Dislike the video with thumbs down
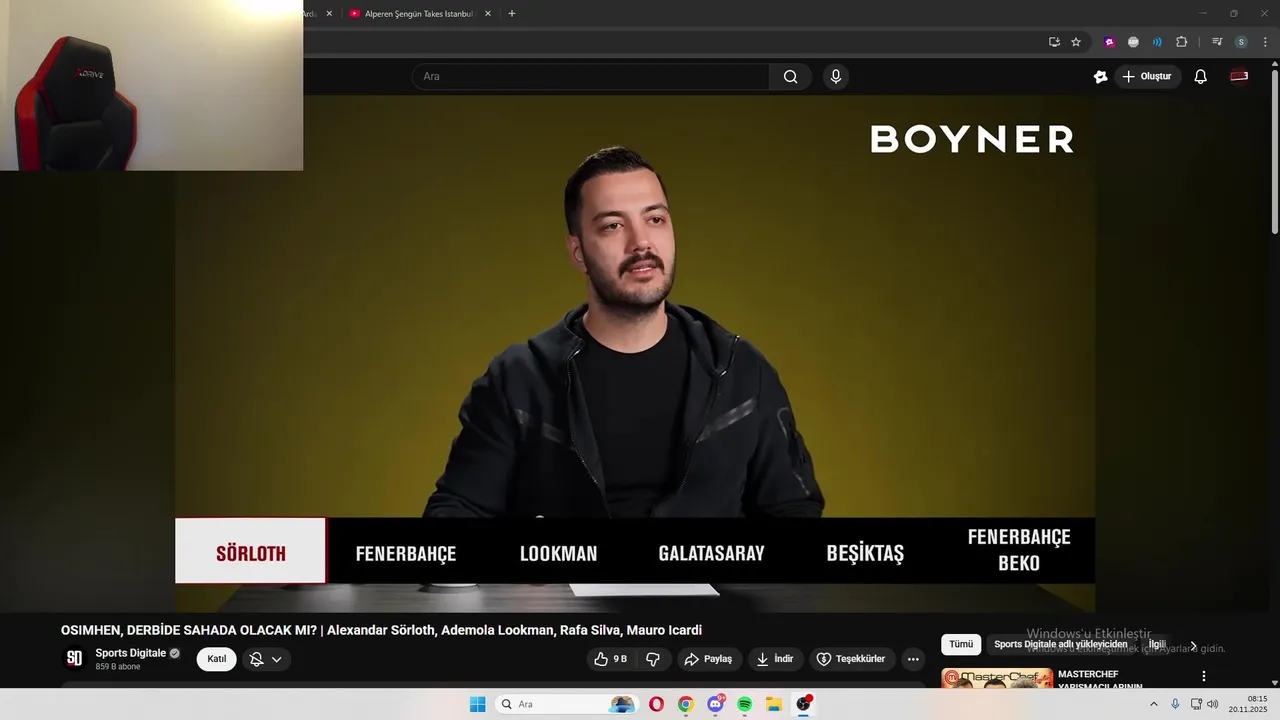1280x720 pixels. click(x=653, y=659)
